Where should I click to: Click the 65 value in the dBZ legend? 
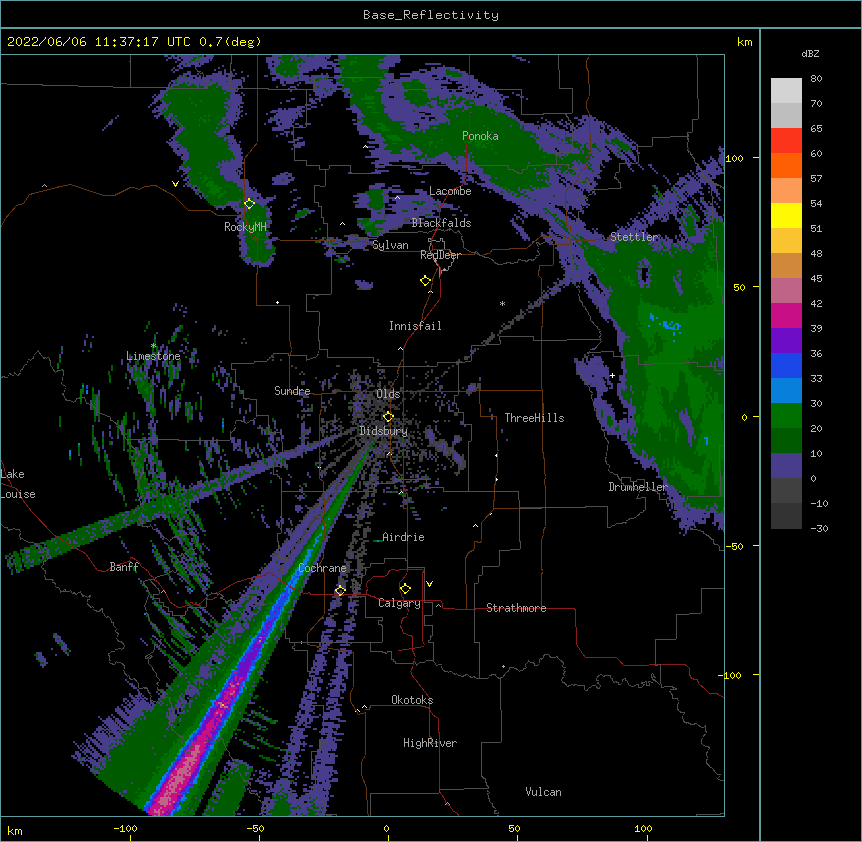point(816,128)
